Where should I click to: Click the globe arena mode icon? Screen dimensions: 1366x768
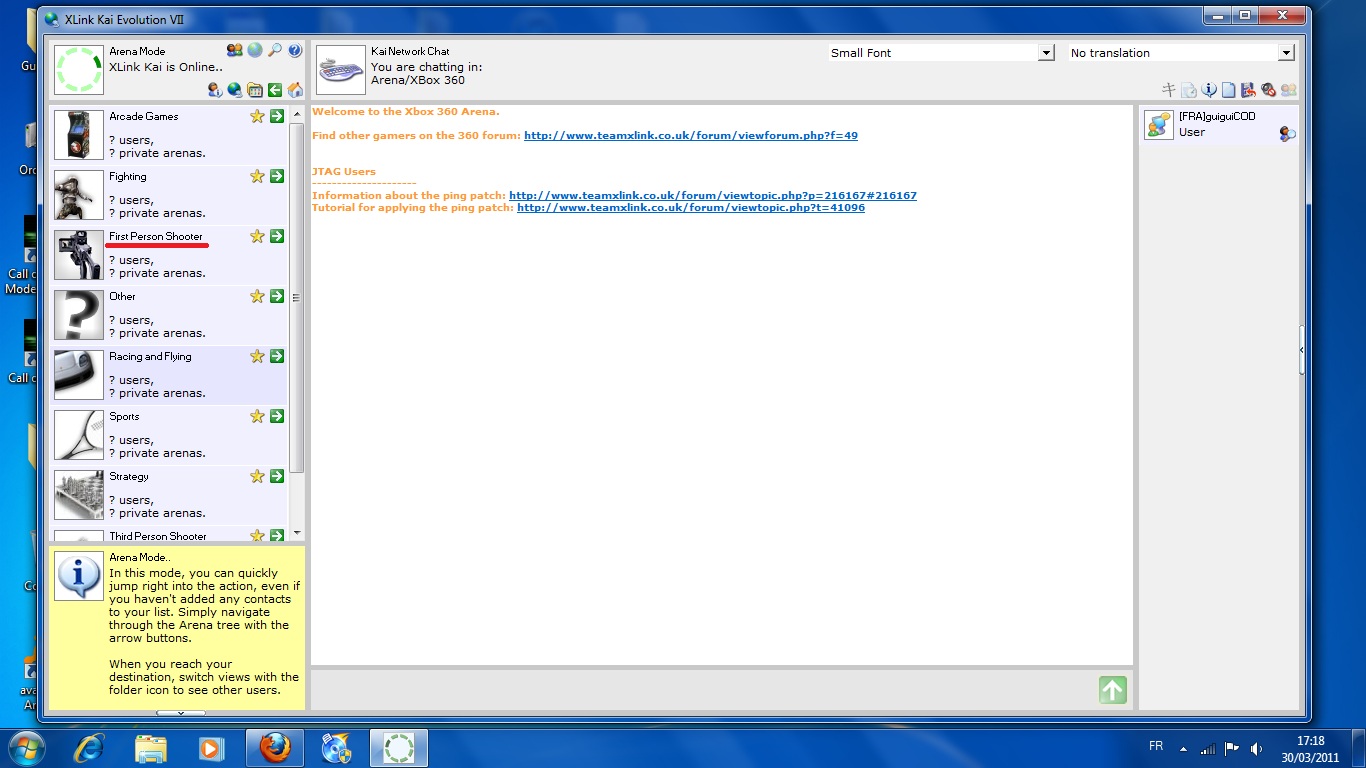[255, 50]
